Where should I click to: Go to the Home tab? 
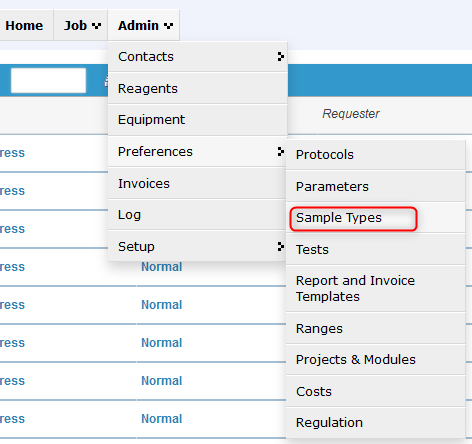(x=24, y=25)
